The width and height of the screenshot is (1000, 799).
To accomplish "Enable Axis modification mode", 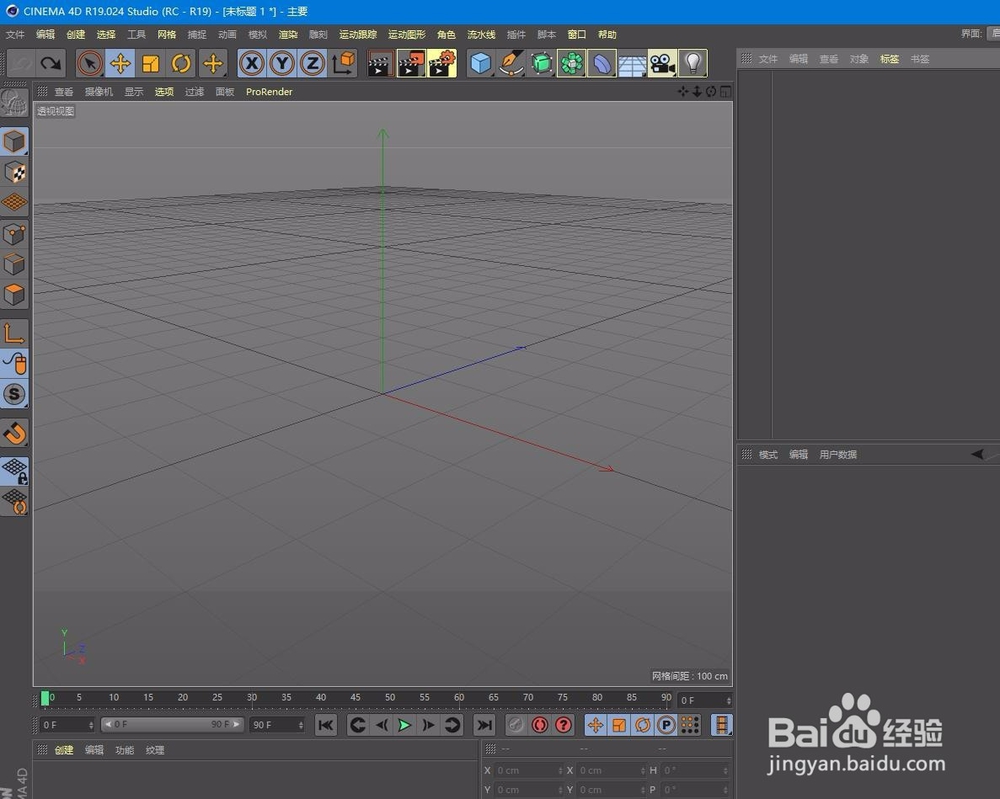I will click(14, 334).
